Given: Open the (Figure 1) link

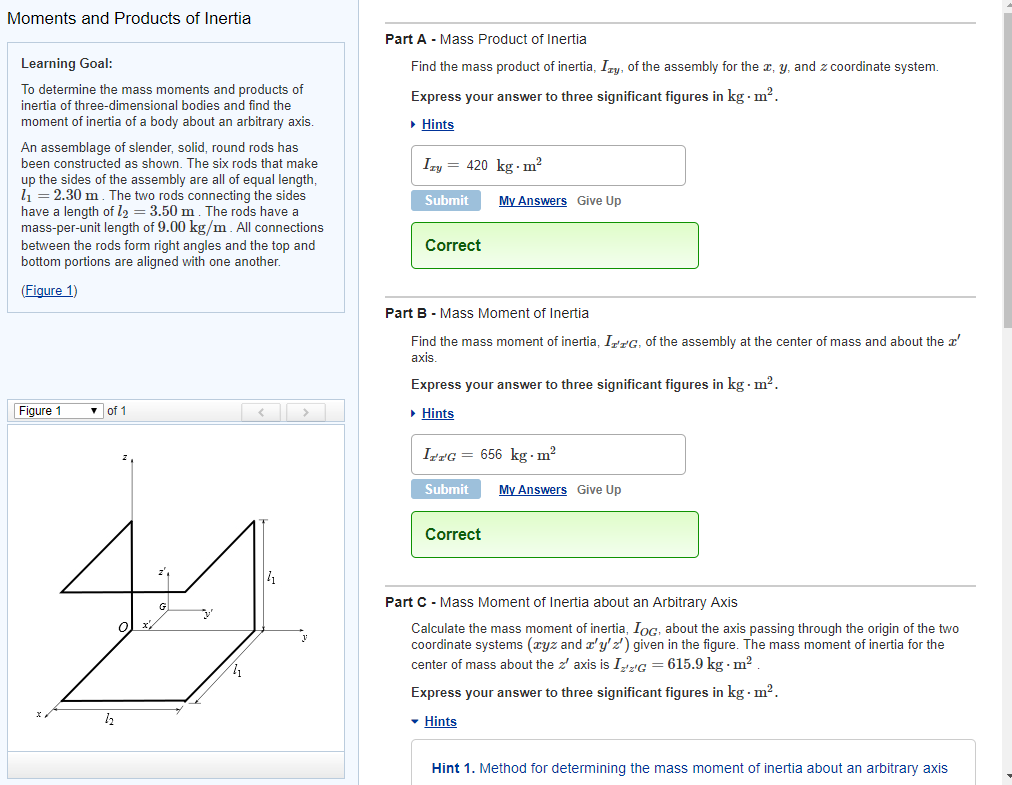Looking at the screenshot, I should [x=49, y=291].
